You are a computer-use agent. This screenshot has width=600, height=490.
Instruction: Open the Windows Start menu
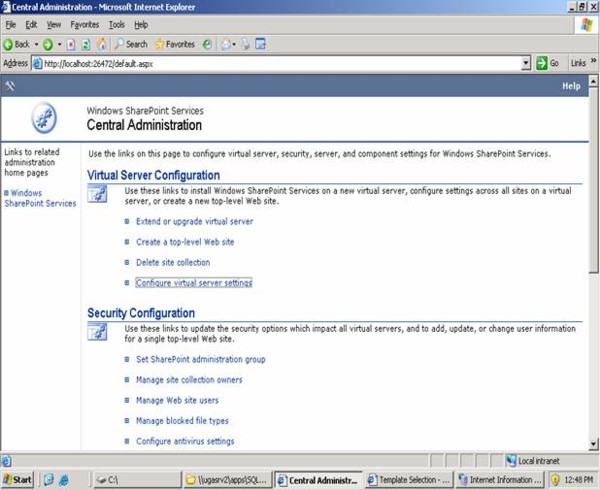[17, 480]
